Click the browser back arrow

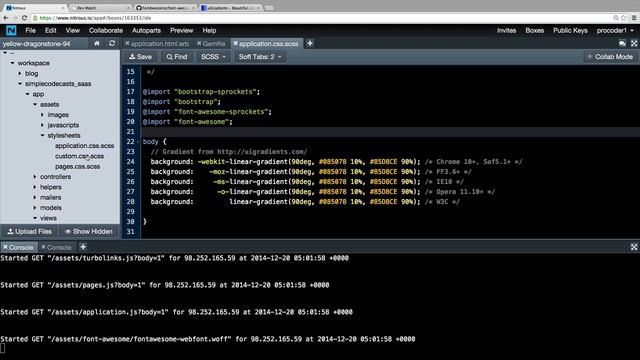pos(6,18)
